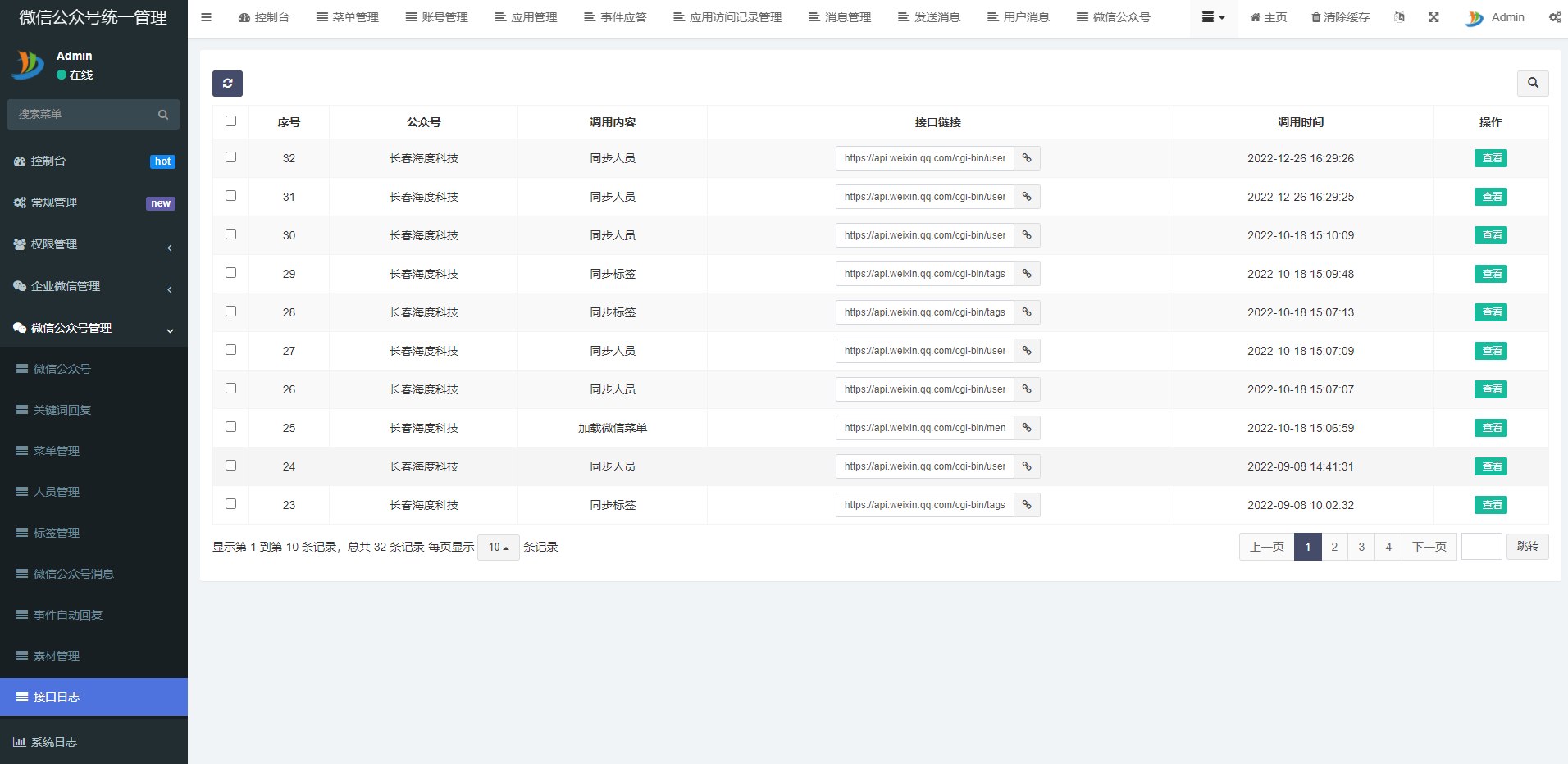
Task: Check the select-all checkbox in table header
Action: (230, 121)
